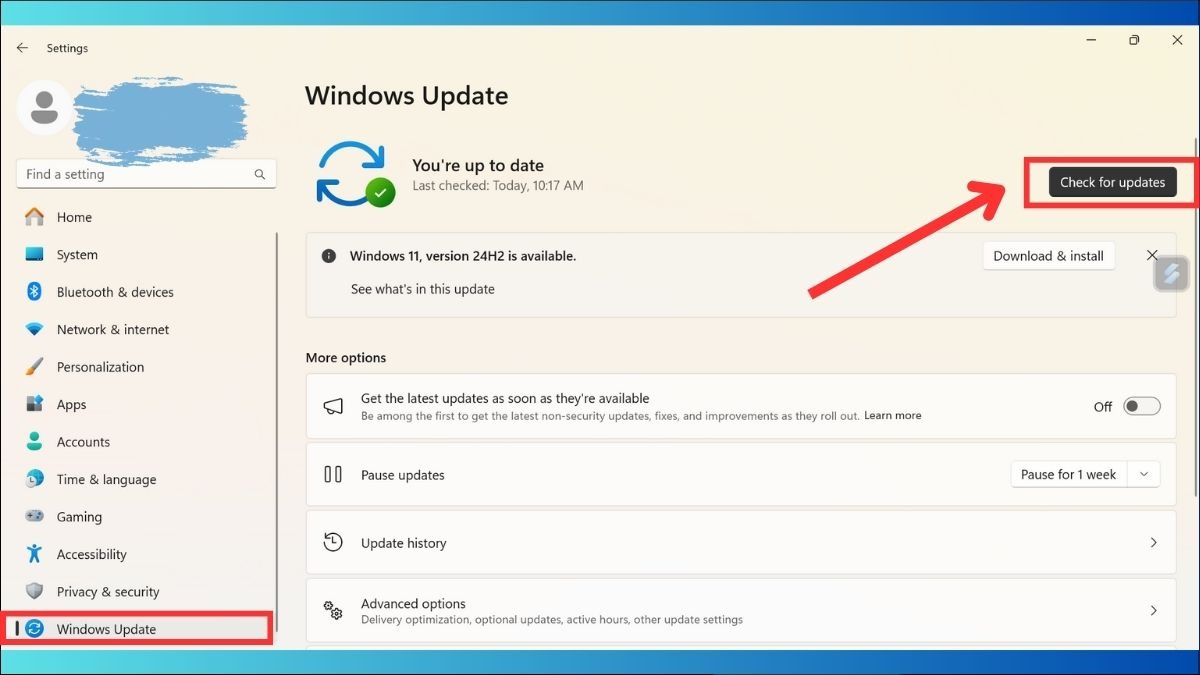Click Check for updates button
The height and width of the screenshot is (675, 1200).
tap(1112, 182)
